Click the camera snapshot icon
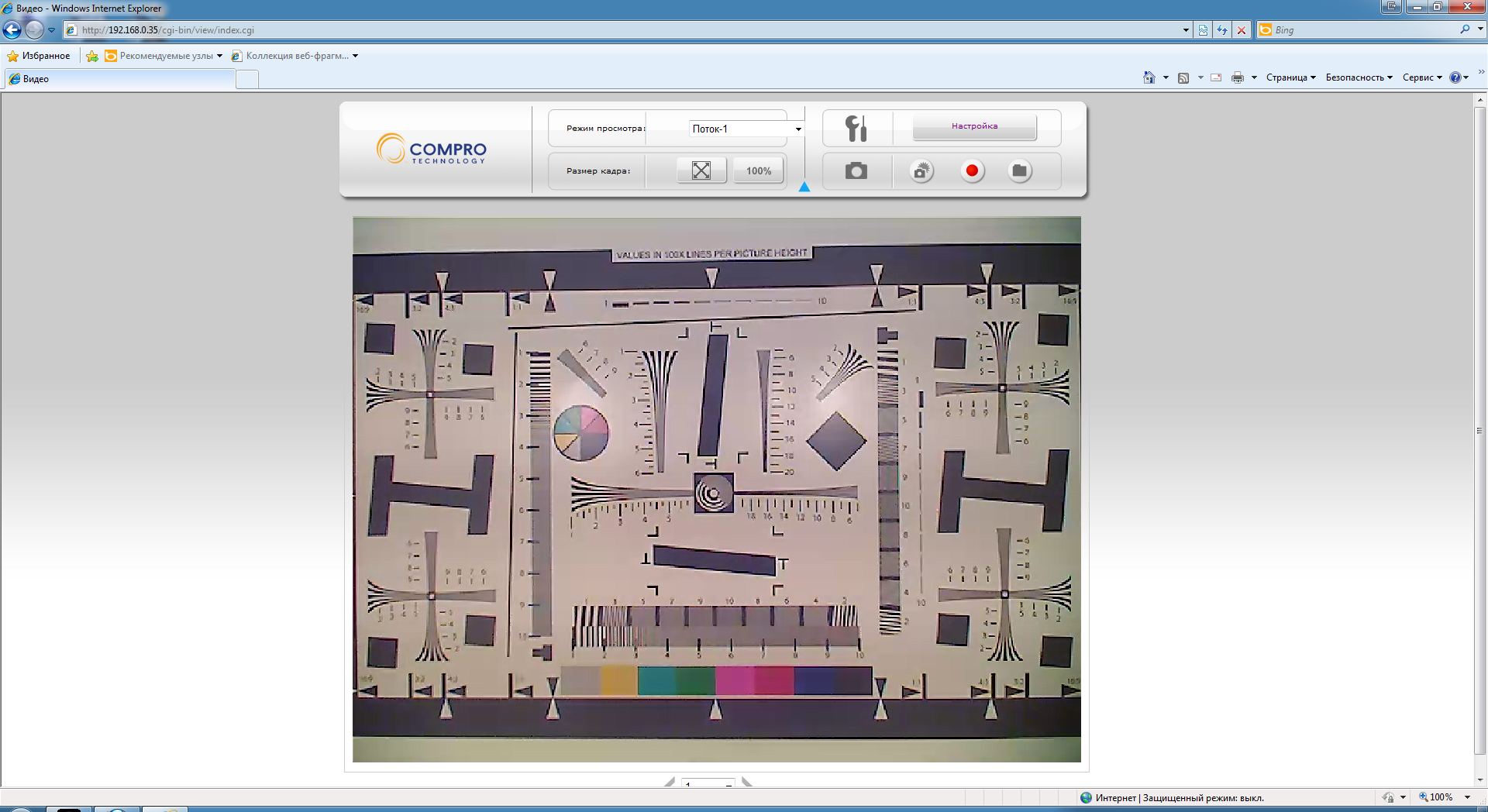Viewport: 1488px width, 812px height. click(856, 171)
